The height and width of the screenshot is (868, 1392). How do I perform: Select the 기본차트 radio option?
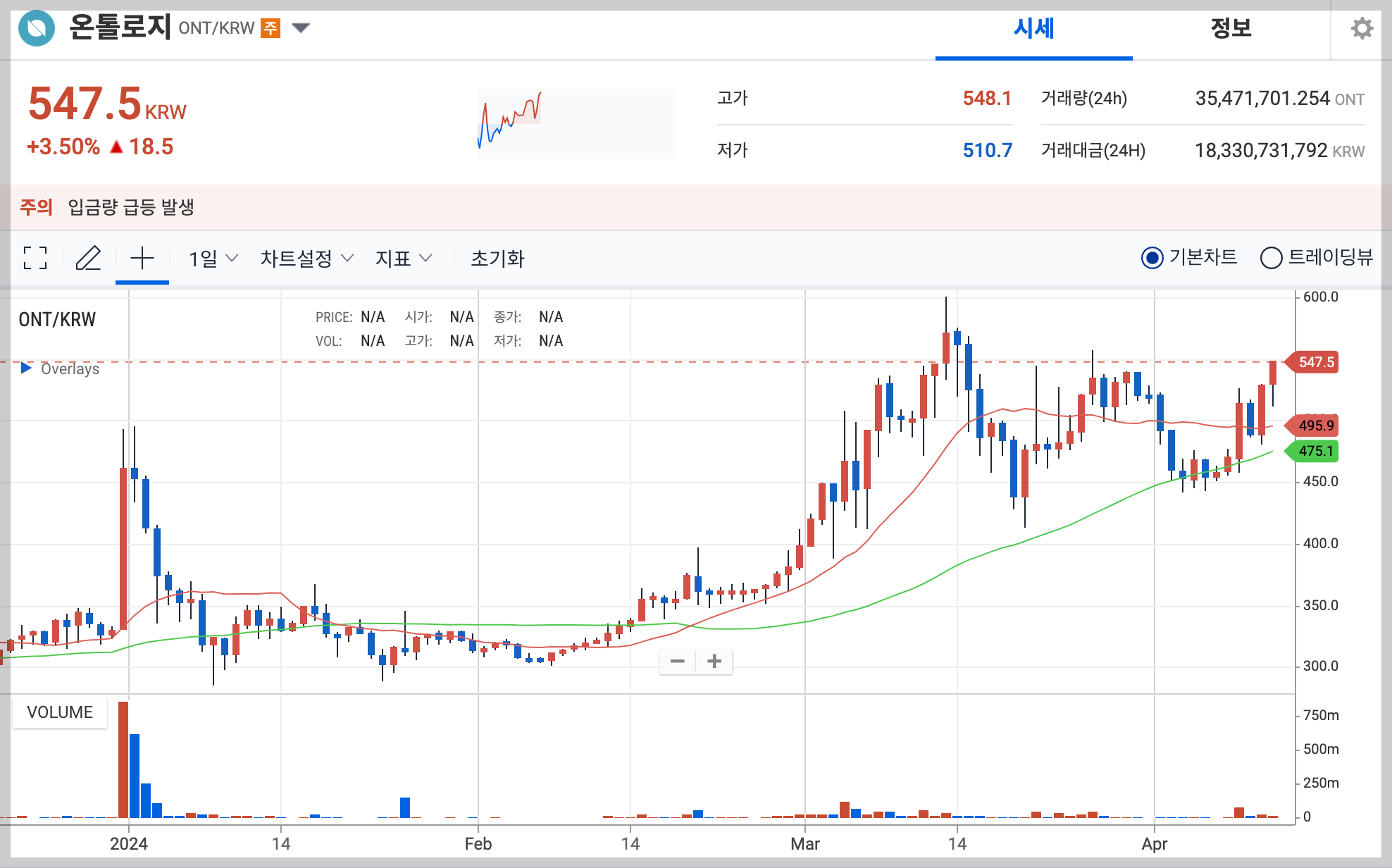click(1152, 258)
